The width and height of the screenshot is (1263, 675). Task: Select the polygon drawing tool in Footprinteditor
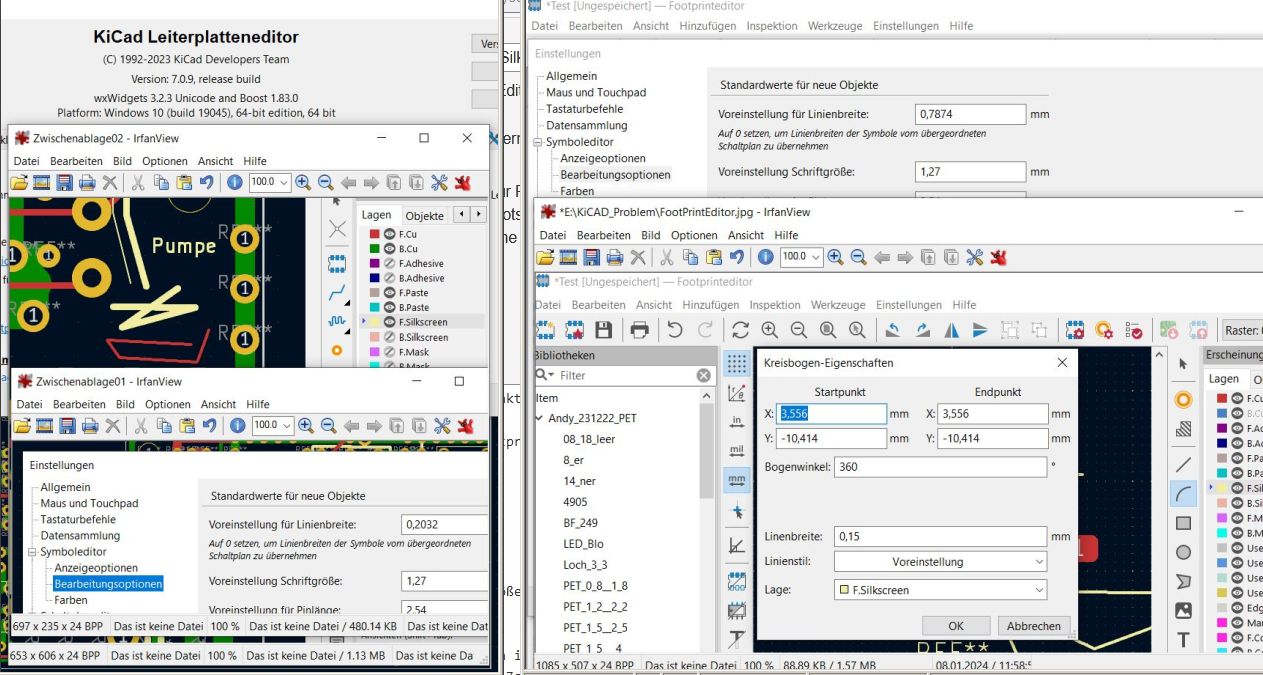1183,581
